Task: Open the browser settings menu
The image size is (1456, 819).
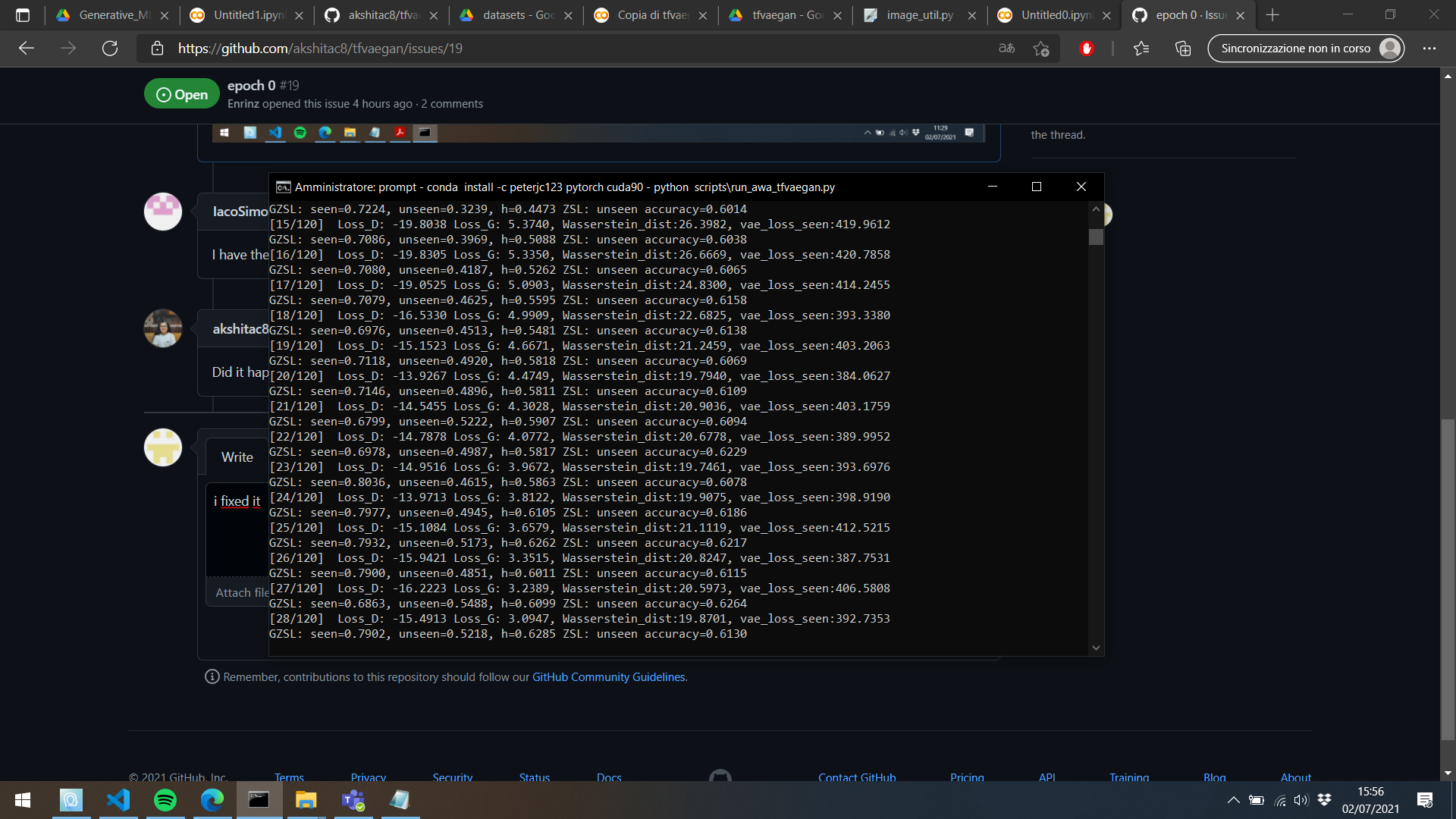Action: pos(1430,48)
